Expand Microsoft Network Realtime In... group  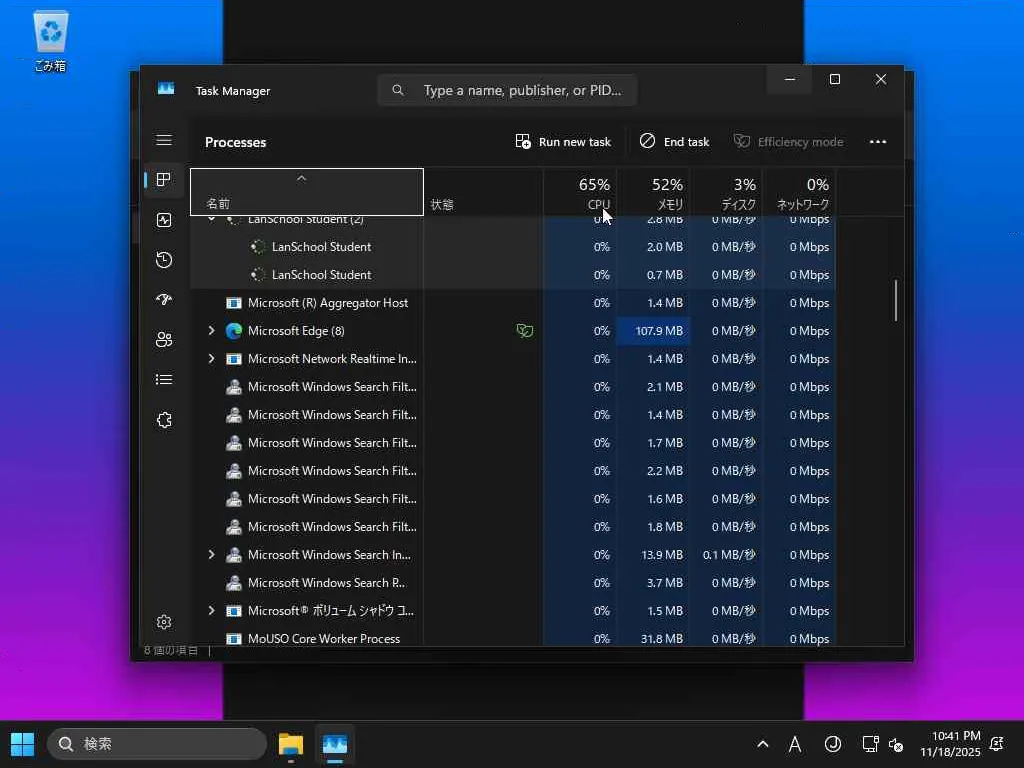point(211,359)
